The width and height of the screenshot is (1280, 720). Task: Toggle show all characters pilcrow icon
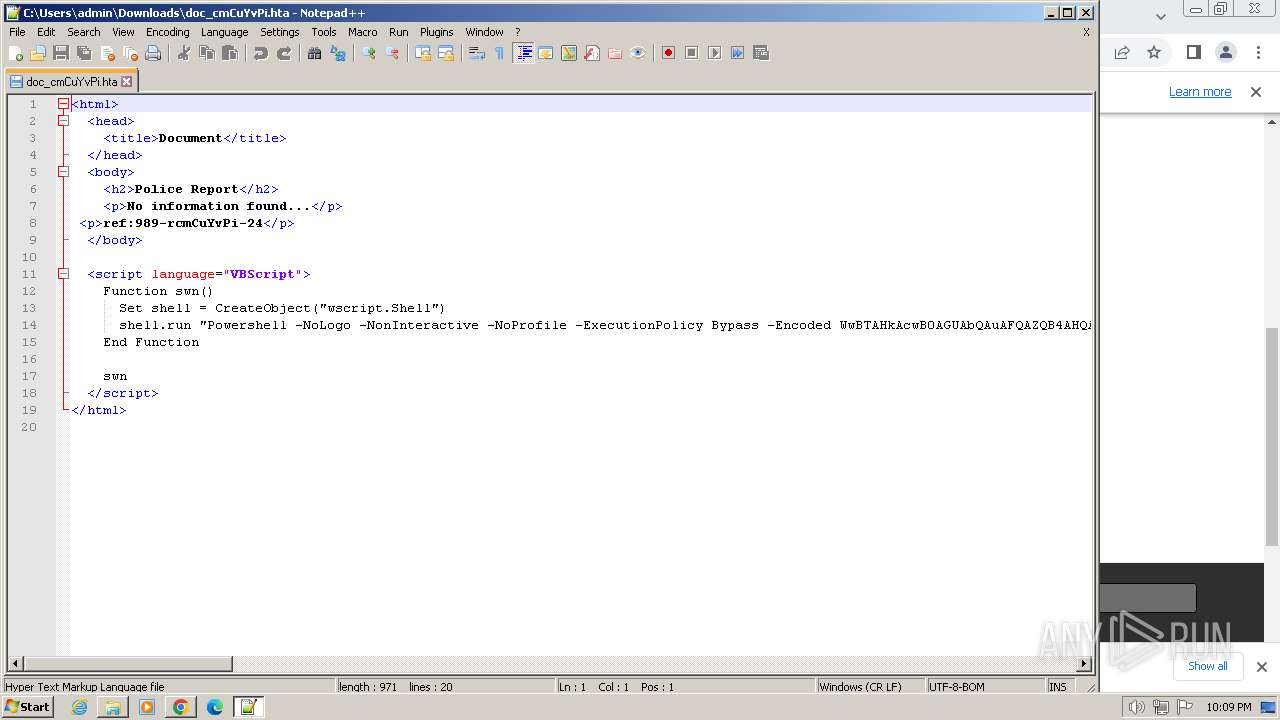(500, 53)
